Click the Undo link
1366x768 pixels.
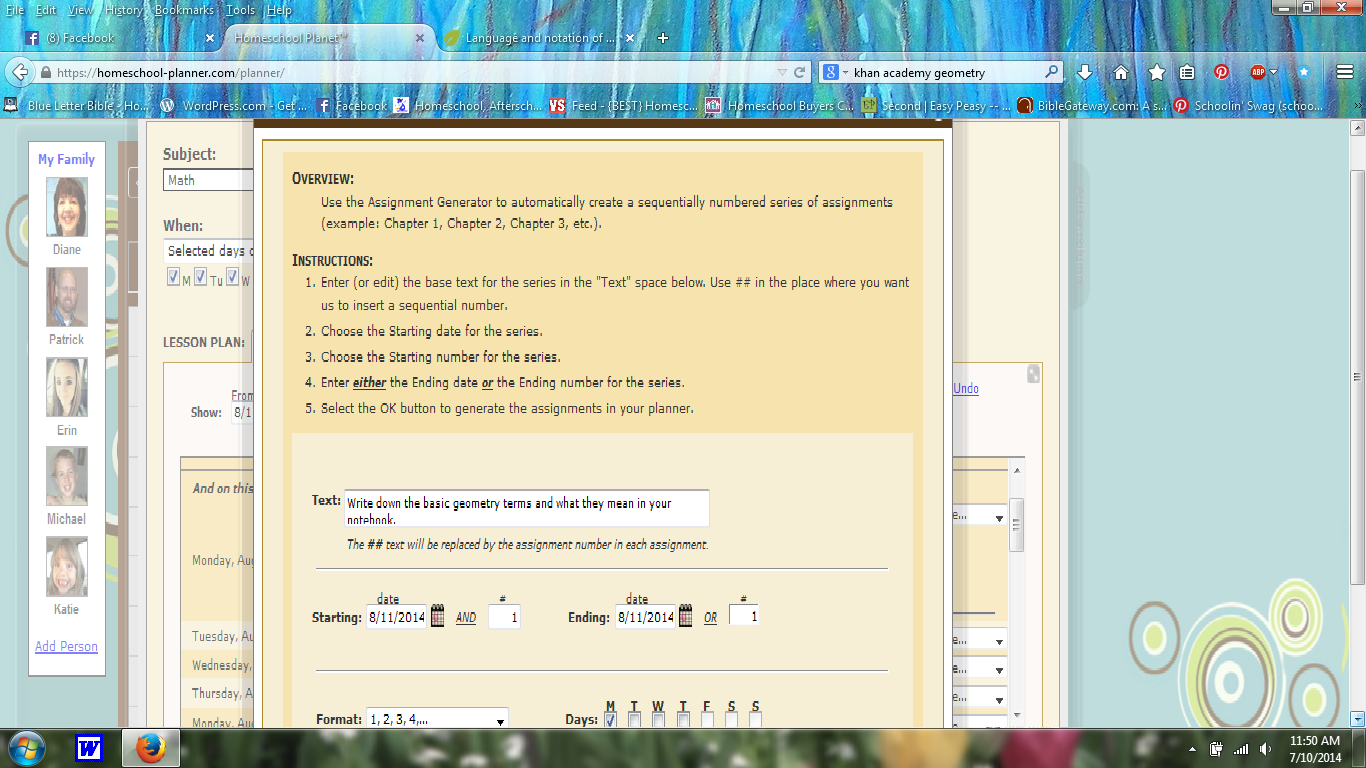966,388
